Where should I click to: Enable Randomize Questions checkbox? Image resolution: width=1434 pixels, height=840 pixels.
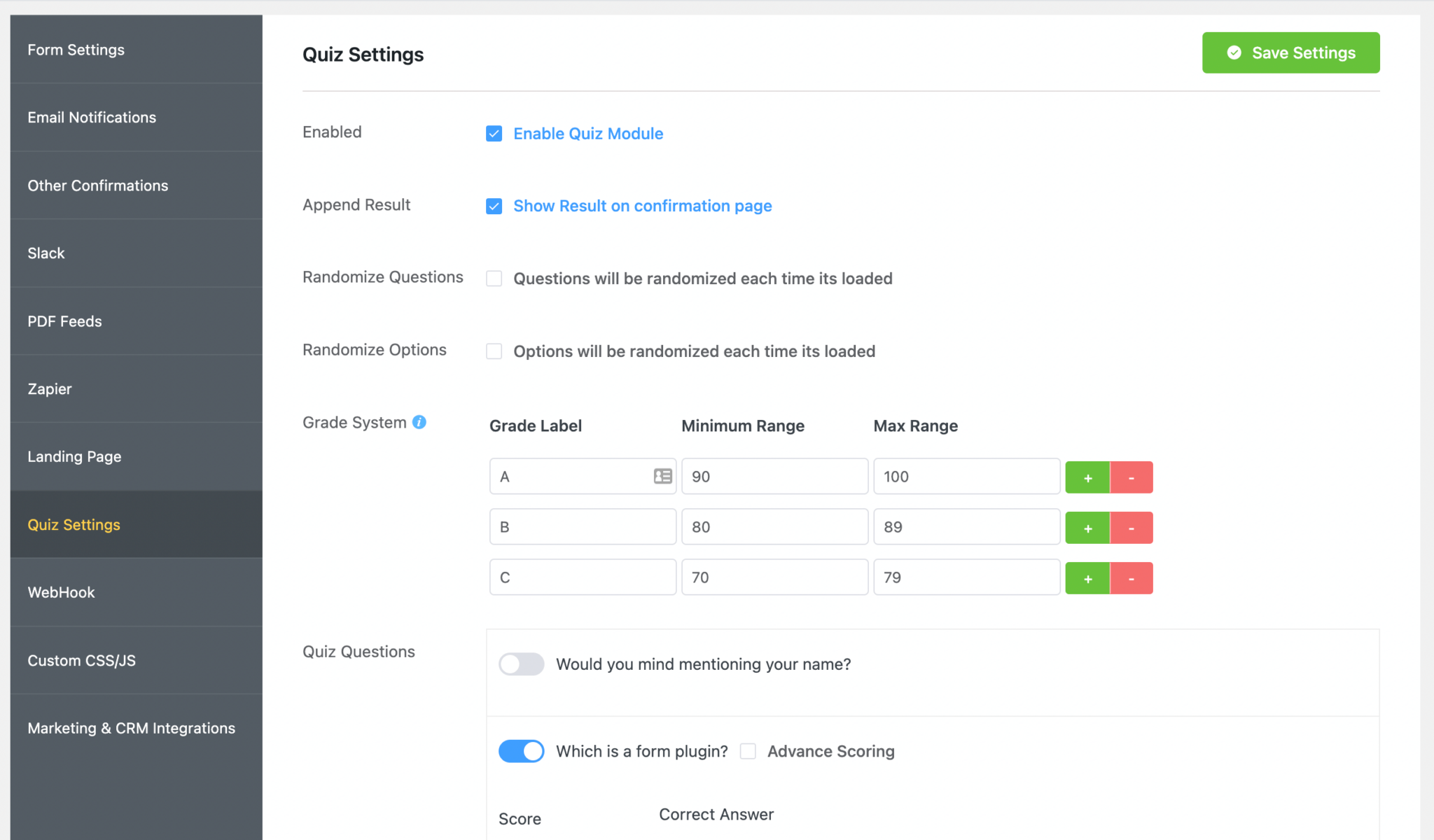494,279
